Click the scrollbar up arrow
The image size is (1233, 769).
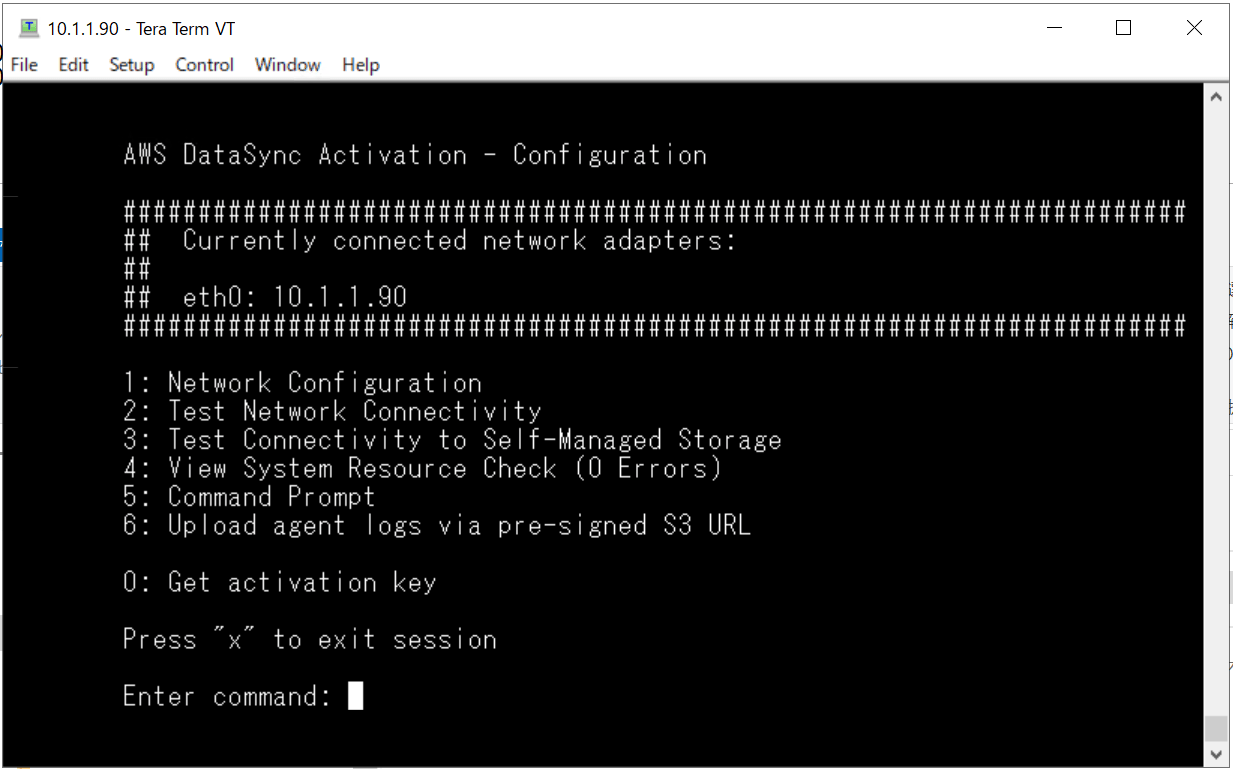point(1216,98)
